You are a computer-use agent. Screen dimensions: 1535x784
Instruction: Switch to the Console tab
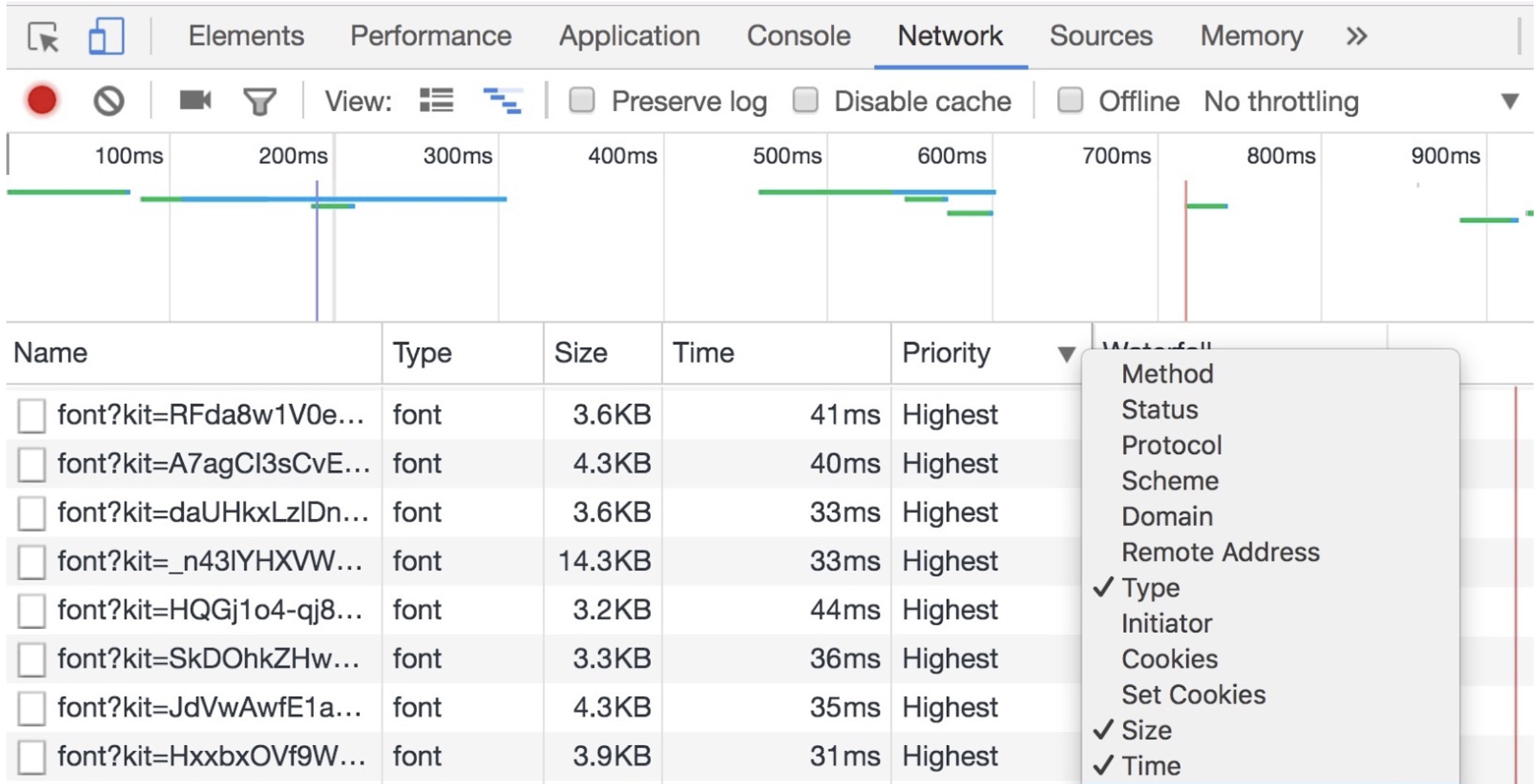798,37
